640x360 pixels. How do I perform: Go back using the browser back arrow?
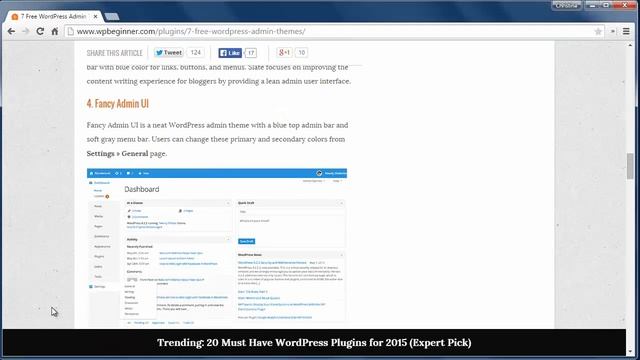(x=11, y=31)
